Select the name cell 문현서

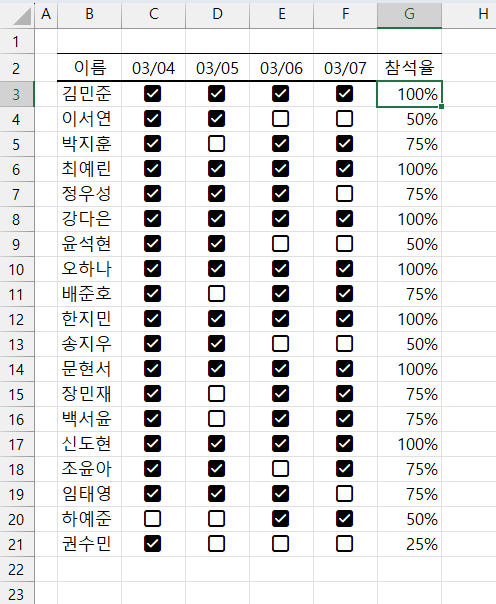coord(89,369)
